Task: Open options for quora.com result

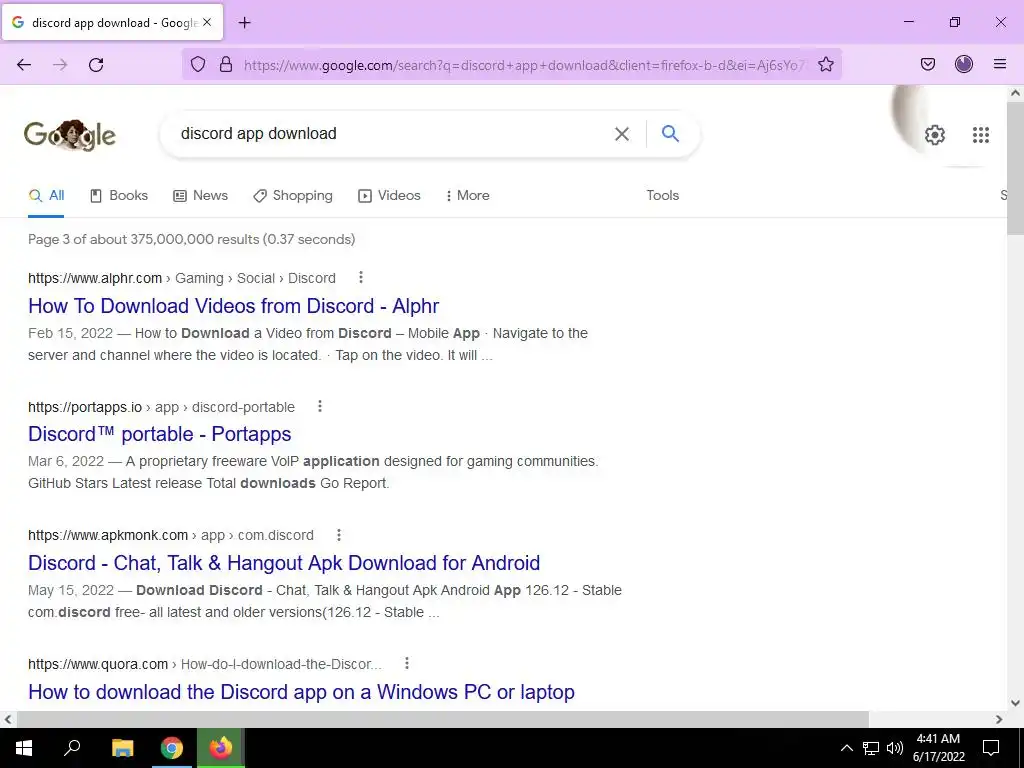Action: (x=406, y=664)
